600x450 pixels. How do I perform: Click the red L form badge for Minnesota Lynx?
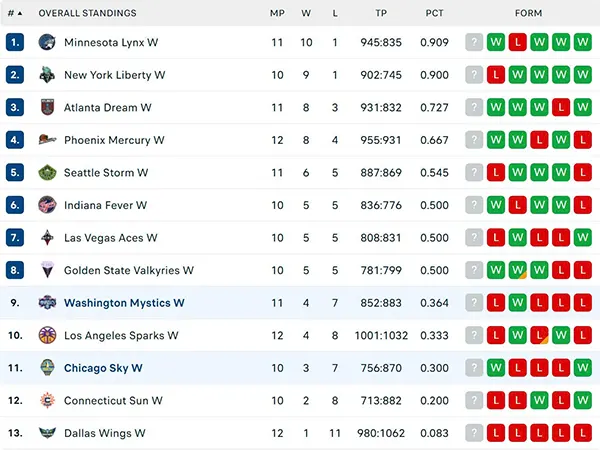(x=517, y=42)
